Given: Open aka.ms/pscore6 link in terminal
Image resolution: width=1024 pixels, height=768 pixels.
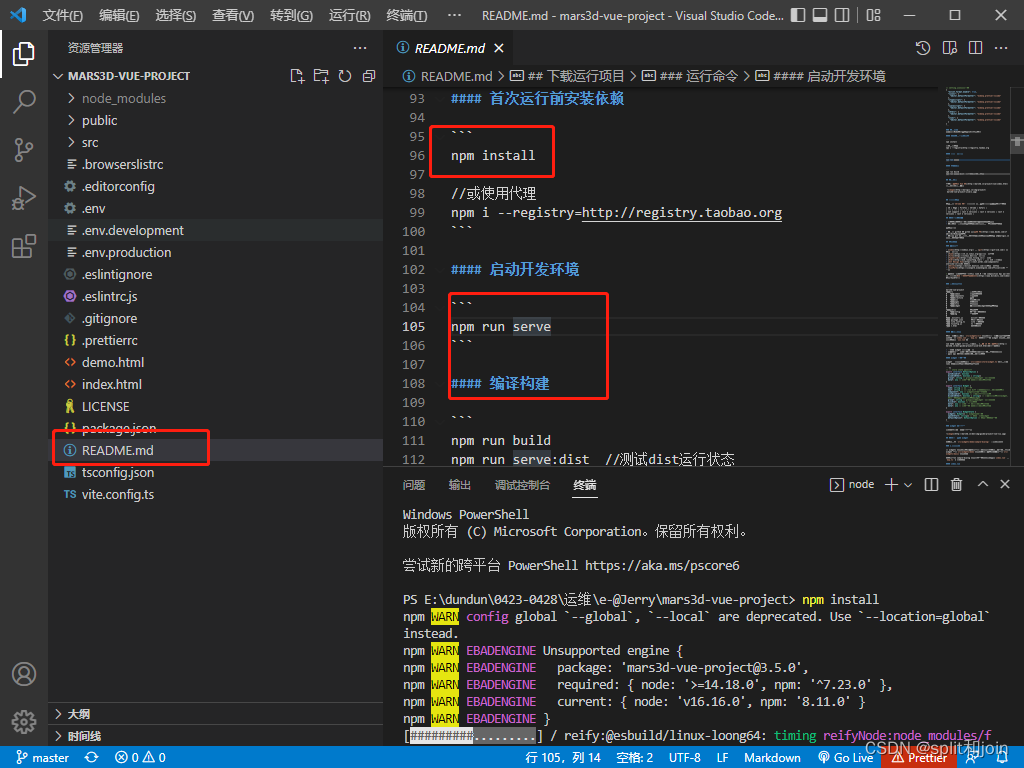Looking at the screenshot, I should coord(662,566).
